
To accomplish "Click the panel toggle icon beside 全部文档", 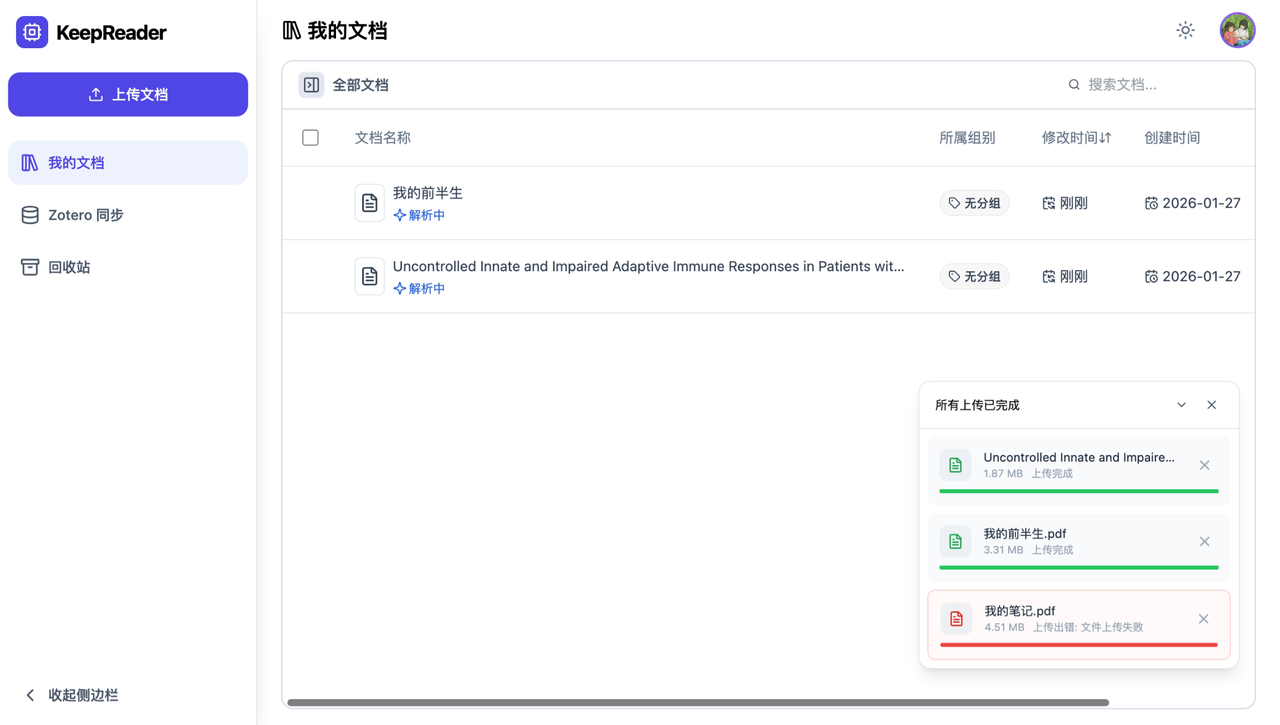I will point(311,85).
